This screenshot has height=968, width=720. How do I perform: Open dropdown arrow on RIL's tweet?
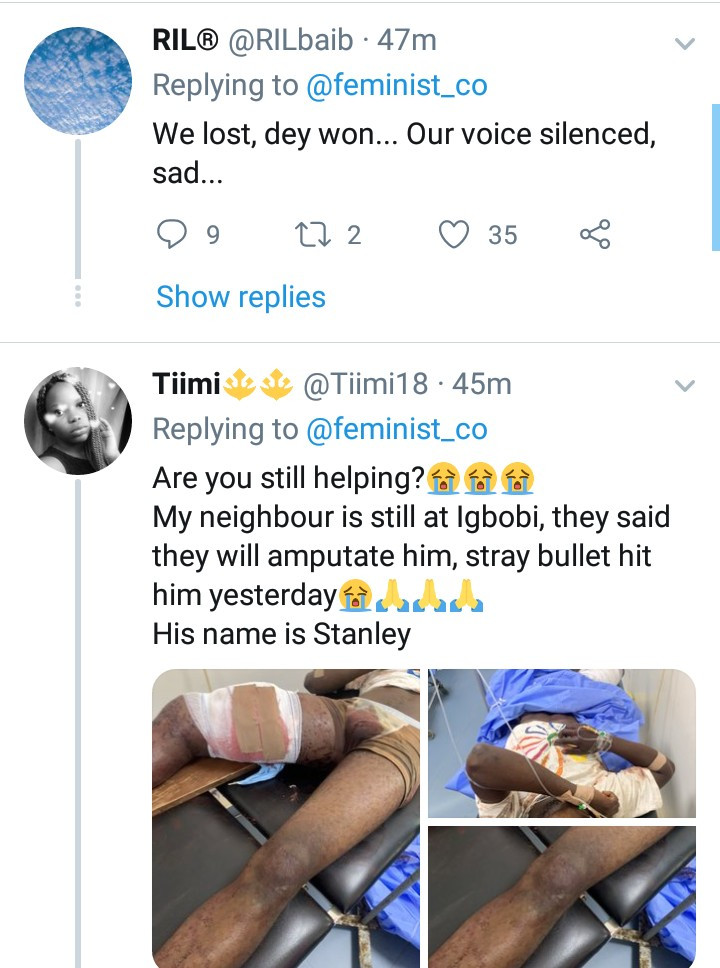pos(685,43)
